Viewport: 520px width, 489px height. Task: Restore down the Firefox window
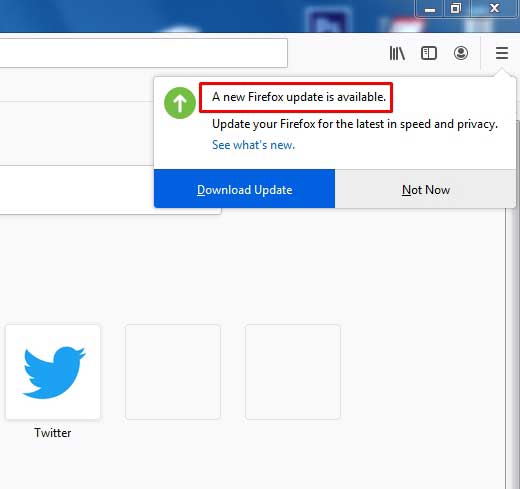(455, 9)
